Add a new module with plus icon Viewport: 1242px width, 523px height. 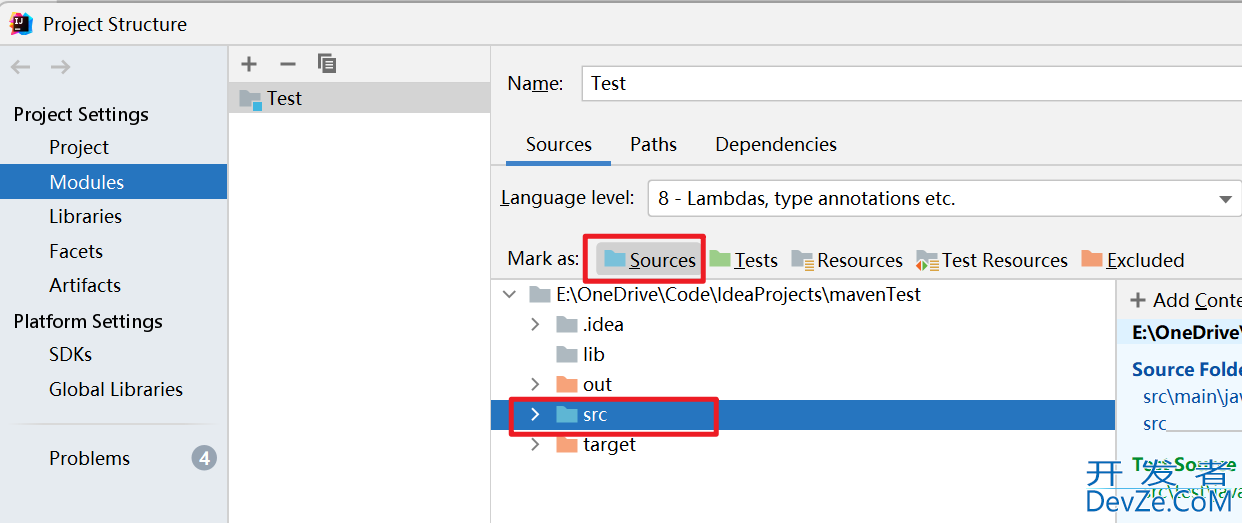[x=249, y=64]
